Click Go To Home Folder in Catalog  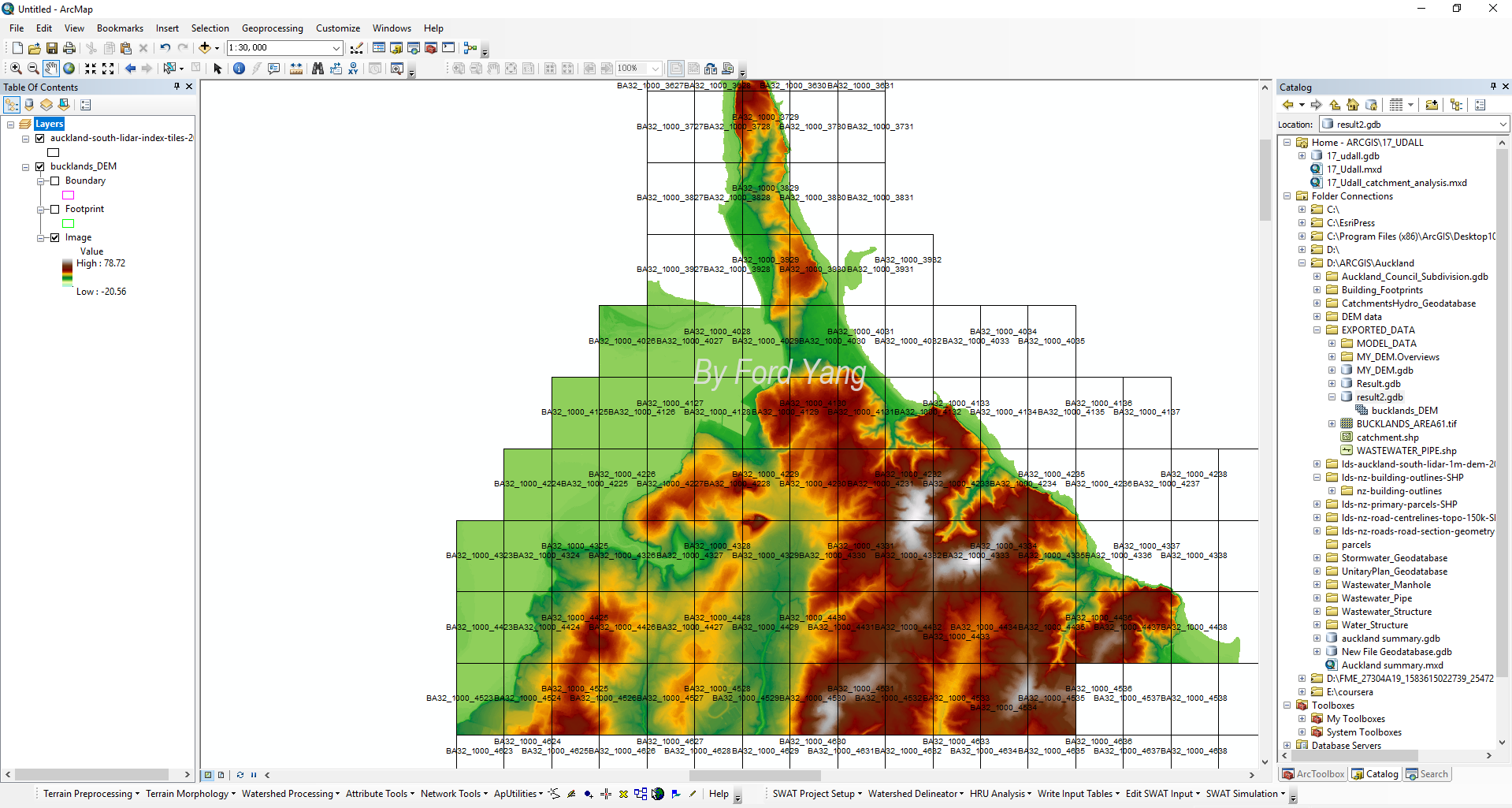pos(1353,105)
